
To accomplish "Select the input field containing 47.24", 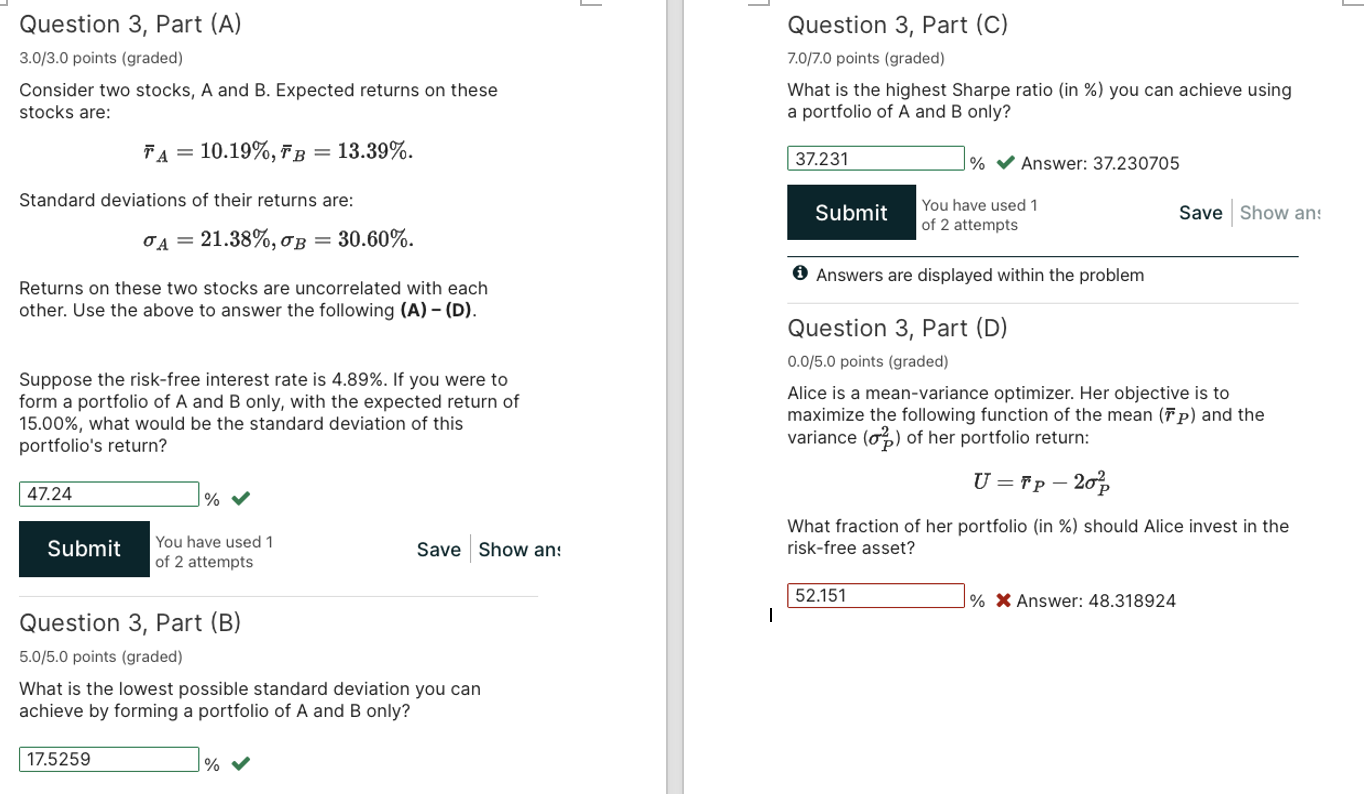I will click(x=110, y=493).
